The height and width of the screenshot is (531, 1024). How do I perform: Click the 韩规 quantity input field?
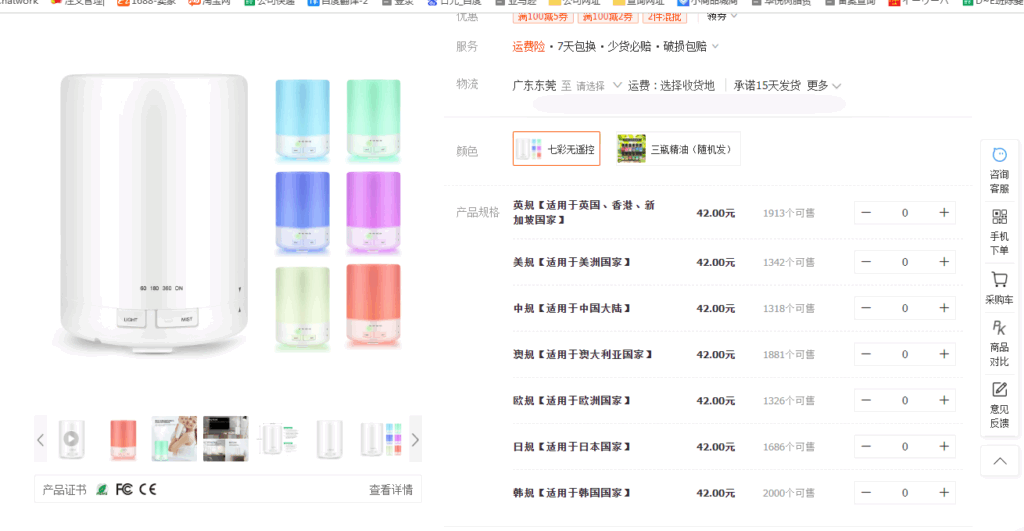[x=904, y=493]
